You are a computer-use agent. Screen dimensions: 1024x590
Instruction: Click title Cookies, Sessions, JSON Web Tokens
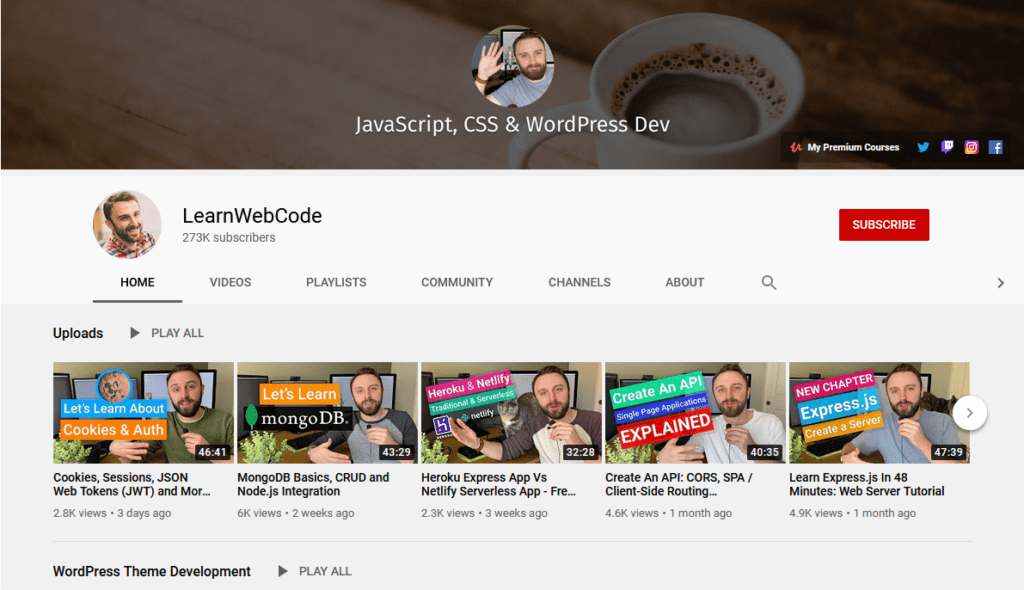(132, 484)
